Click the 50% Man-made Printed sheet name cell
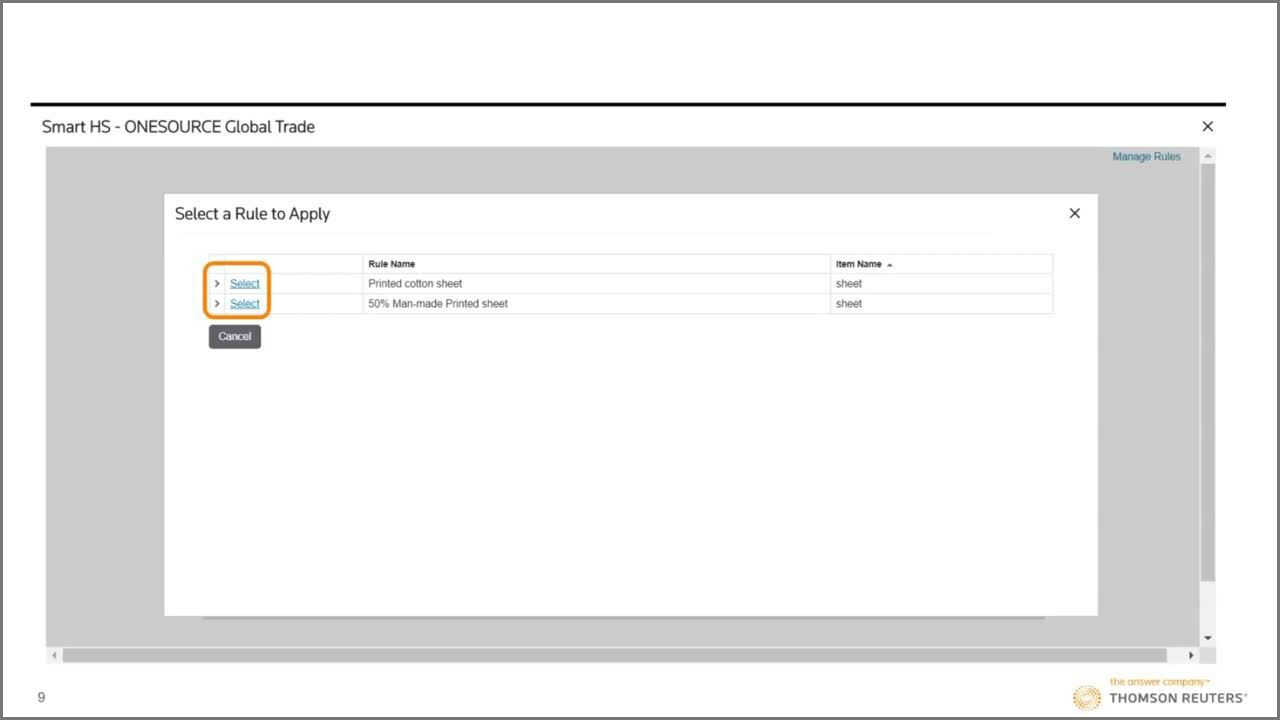 point(438,304)
